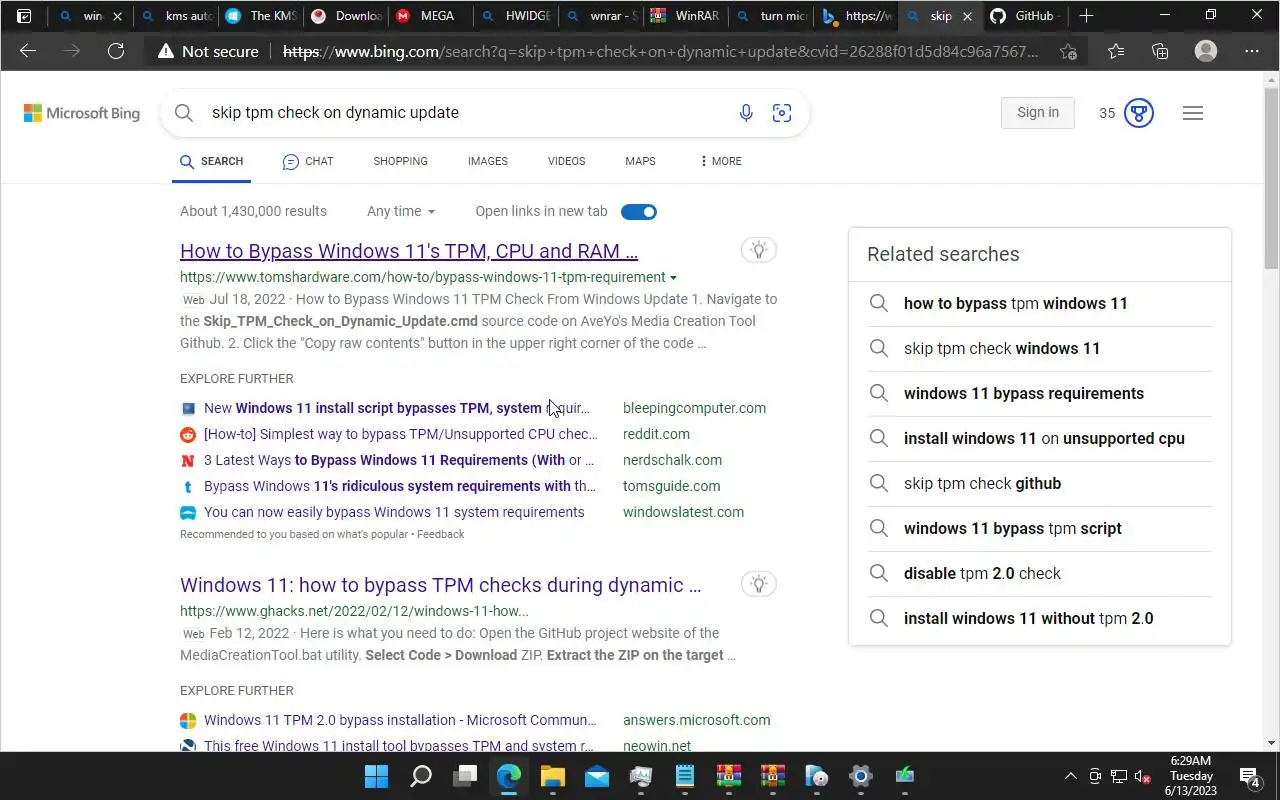Open Edge profile avatar icon

click(1206, 51)
